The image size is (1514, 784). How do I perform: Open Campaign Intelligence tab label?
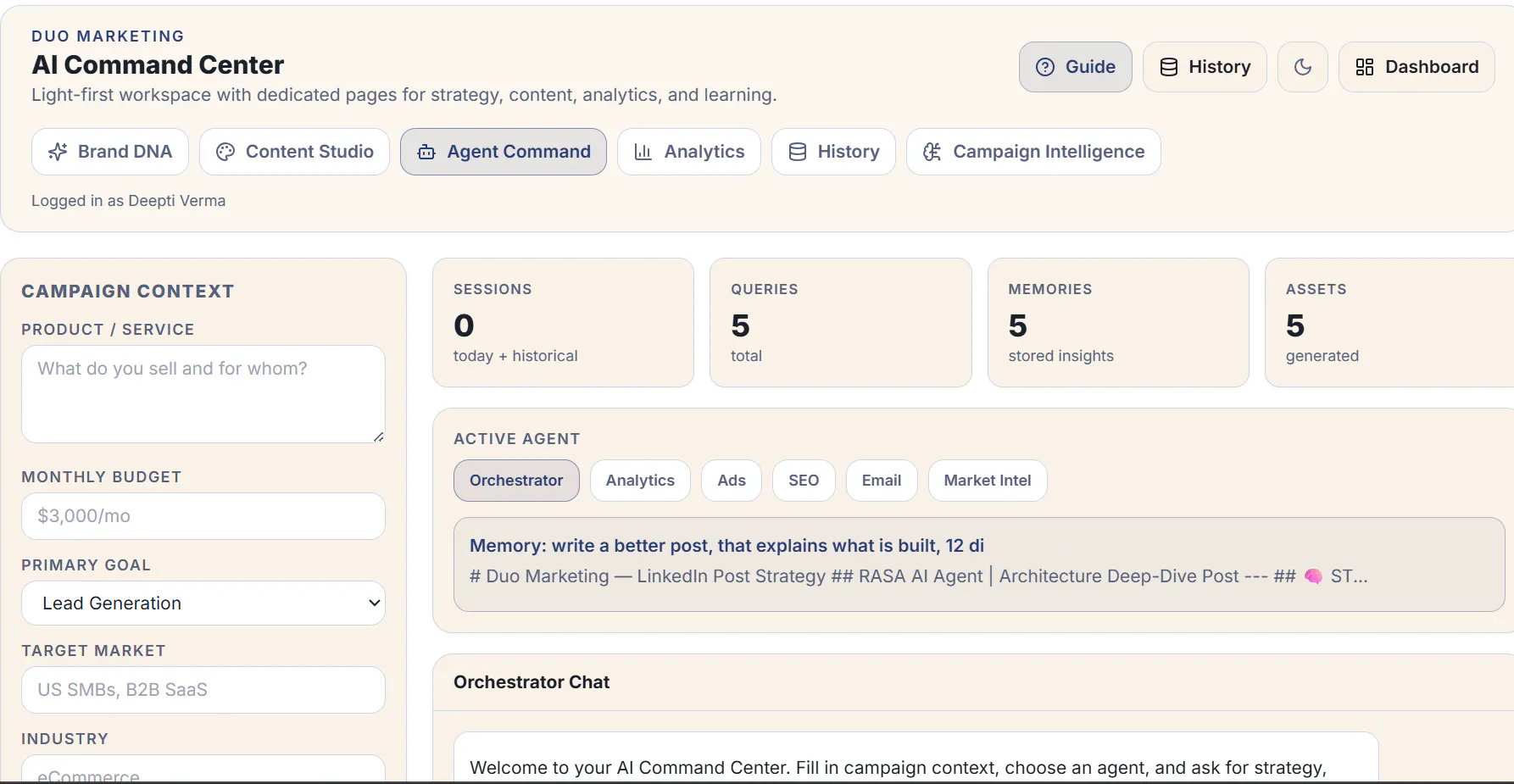click(1049, 152)
